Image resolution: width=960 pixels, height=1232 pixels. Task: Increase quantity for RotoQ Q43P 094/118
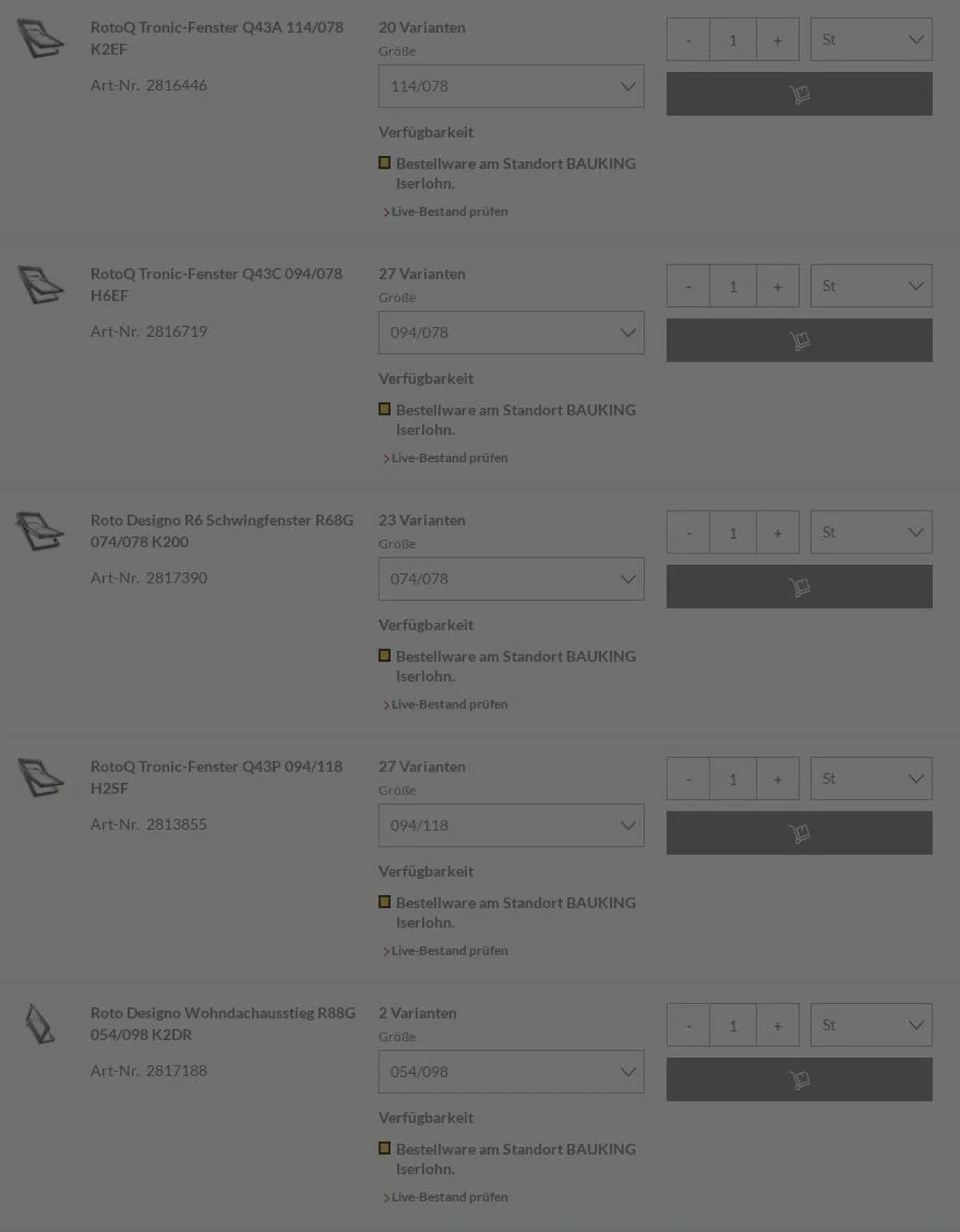pos(777,779)
